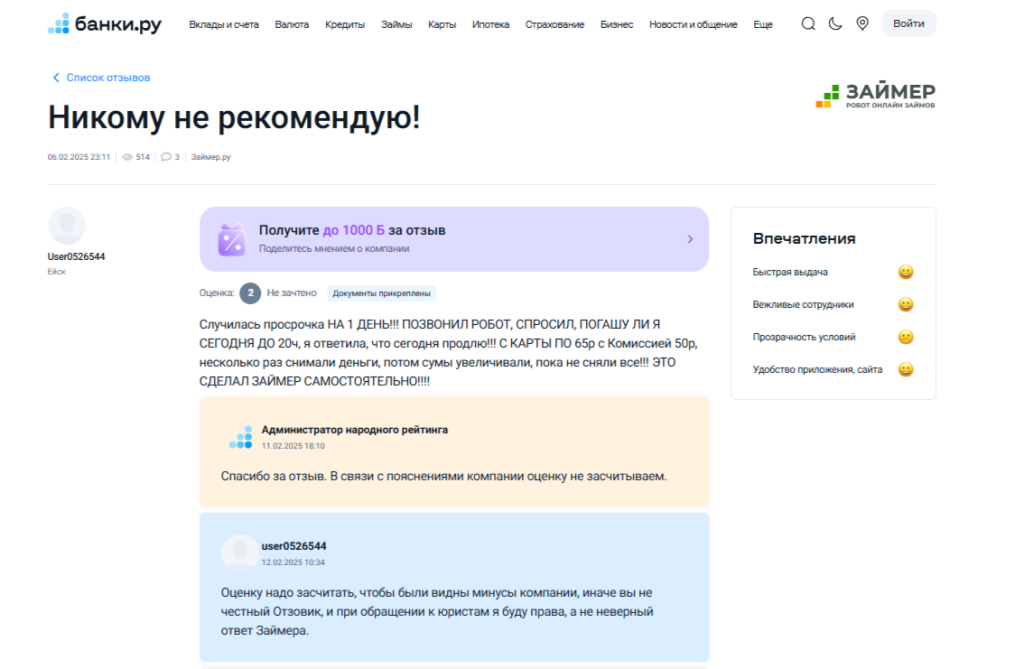Click the comments bubble icon

click(166, 157)
